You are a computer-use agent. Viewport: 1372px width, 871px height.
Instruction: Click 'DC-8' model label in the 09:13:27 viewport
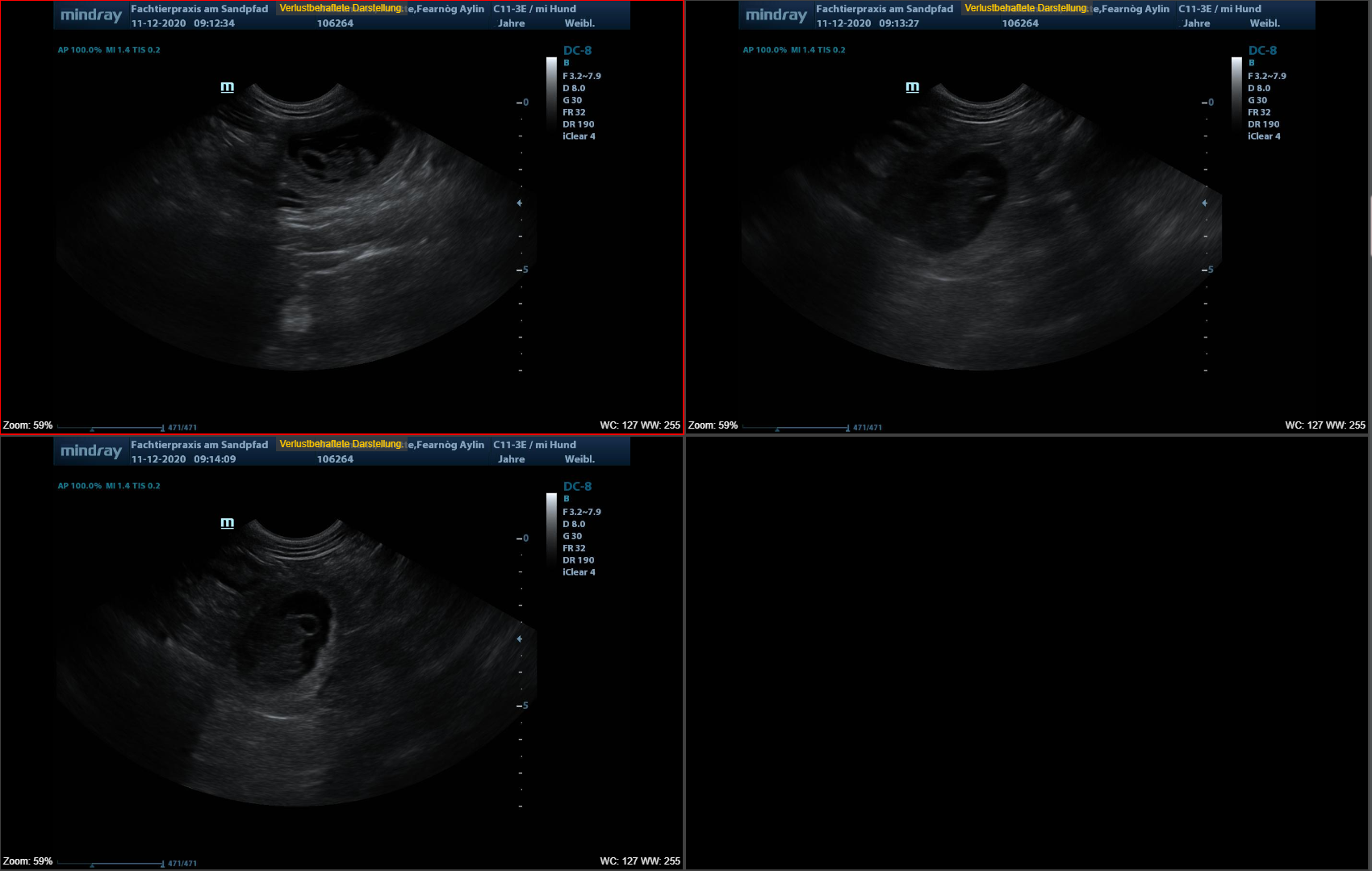pos(1262,50)
